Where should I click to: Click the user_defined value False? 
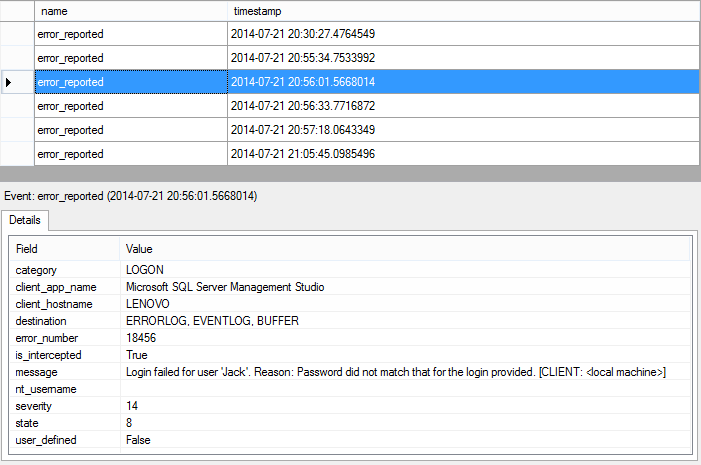139,440
